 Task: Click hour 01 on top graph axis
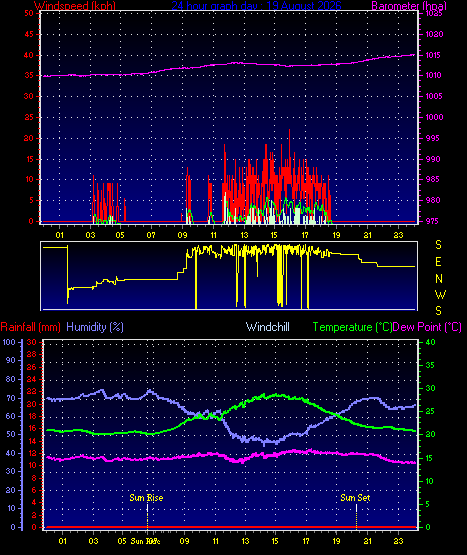[x=59, y=235]
